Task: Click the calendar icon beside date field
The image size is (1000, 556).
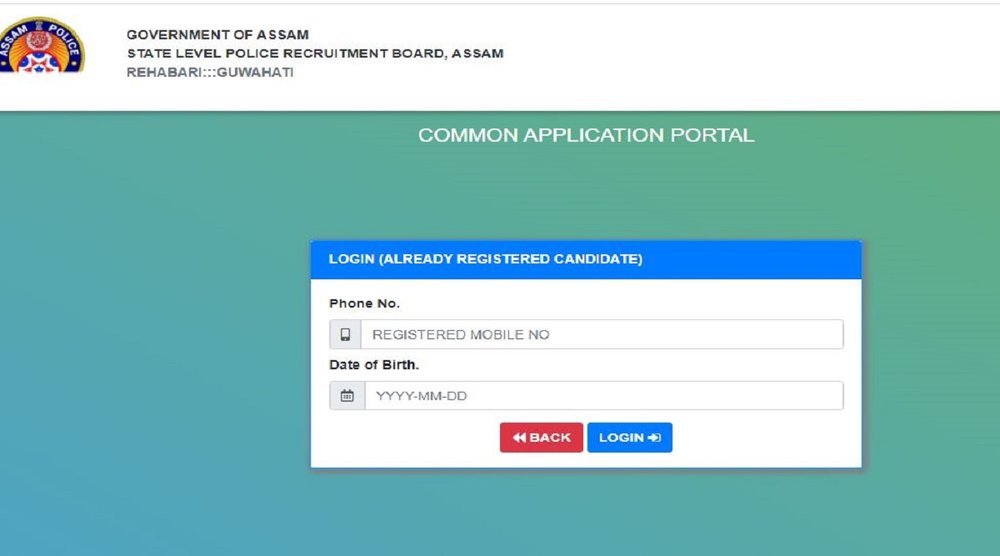Action: coord(347,396)
